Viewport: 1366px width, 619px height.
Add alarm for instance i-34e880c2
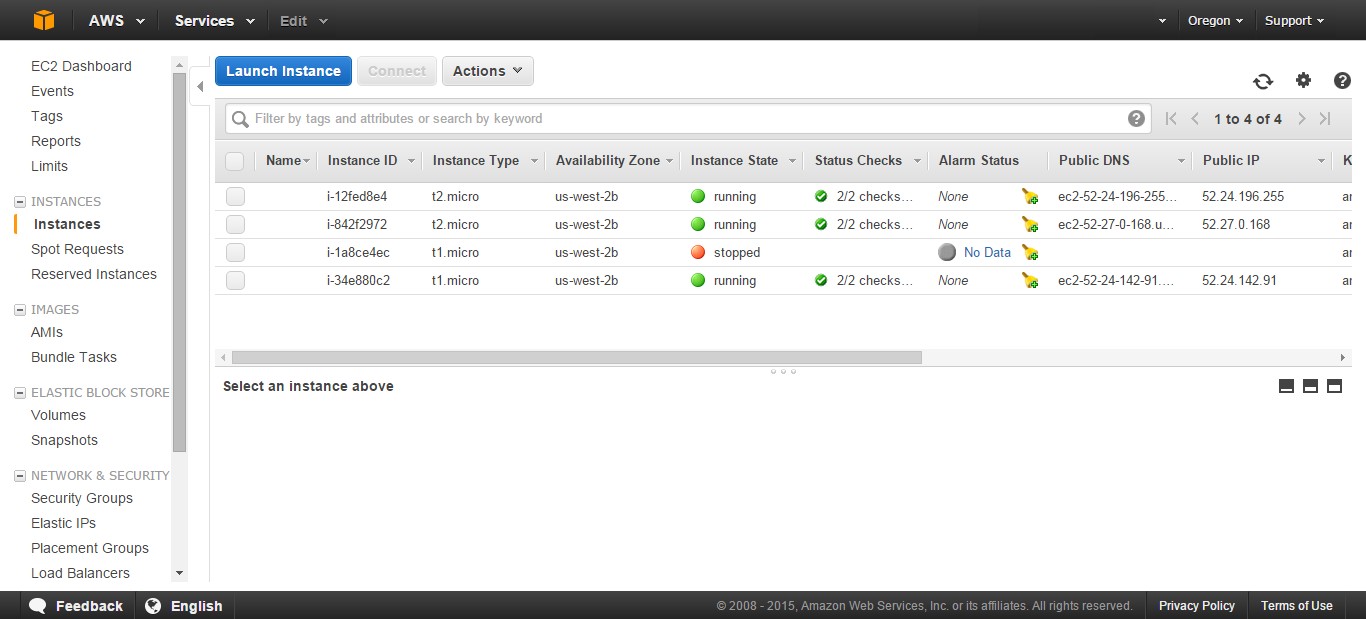tap(1030, 281)
